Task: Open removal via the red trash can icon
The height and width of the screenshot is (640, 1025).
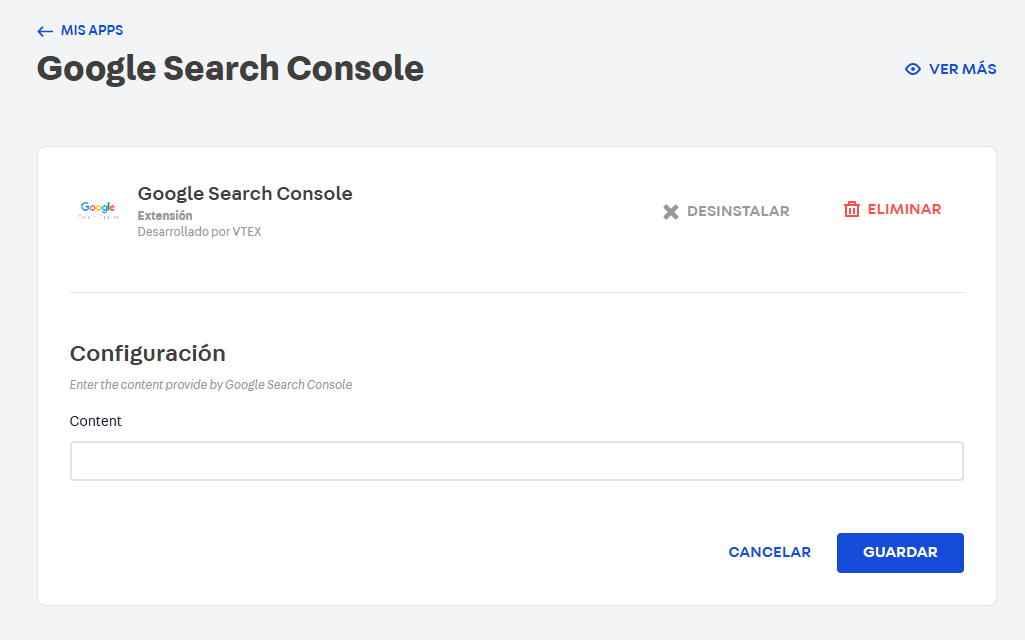Action: tap(852, 209)
